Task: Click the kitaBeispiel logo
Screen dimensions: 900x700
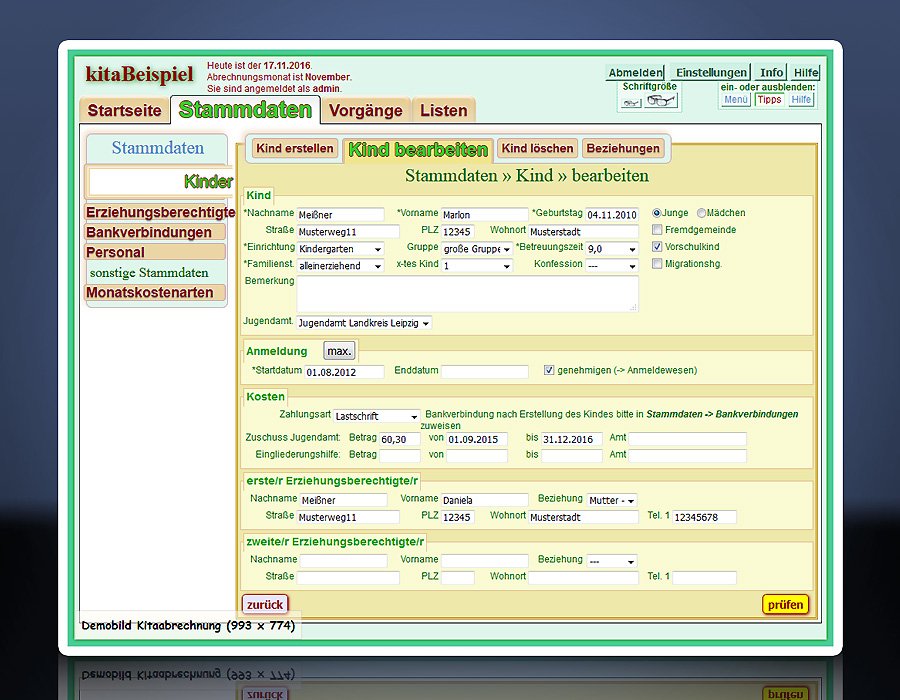Action: [x=139, y=75]
